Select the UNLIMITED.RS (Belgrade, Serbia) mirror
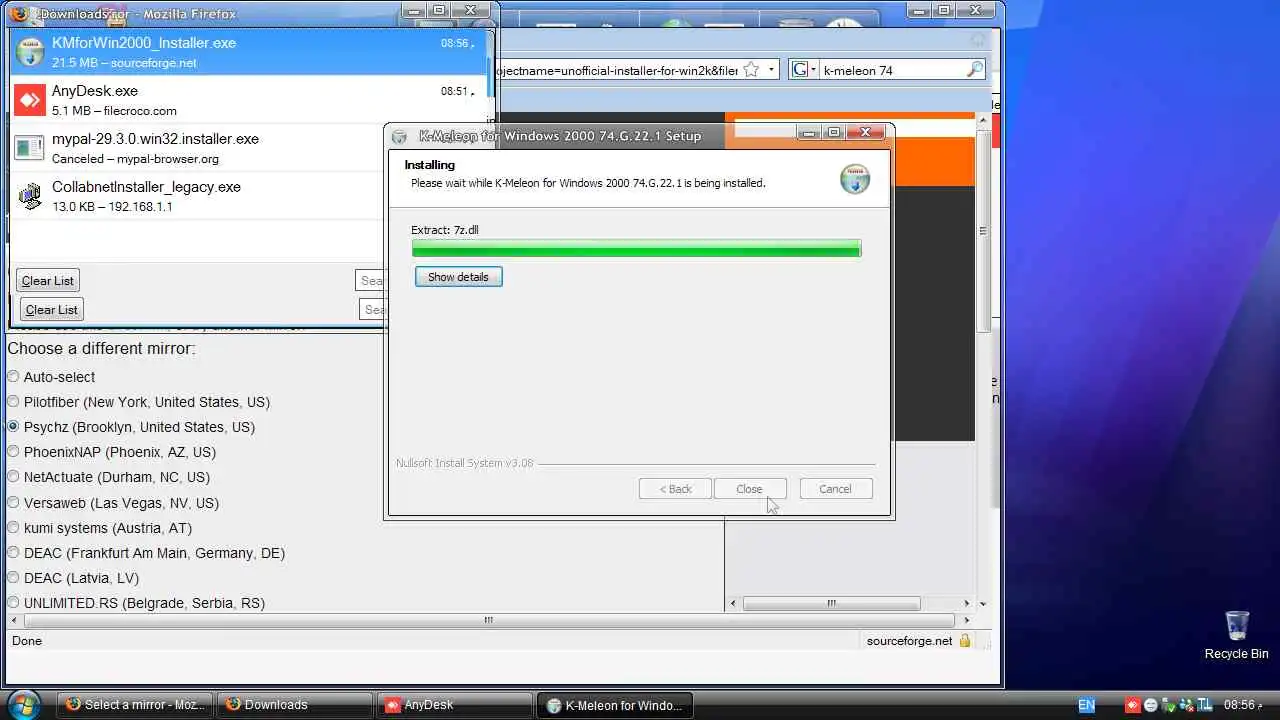1280x720 pixels. click(x=13, y=603)
